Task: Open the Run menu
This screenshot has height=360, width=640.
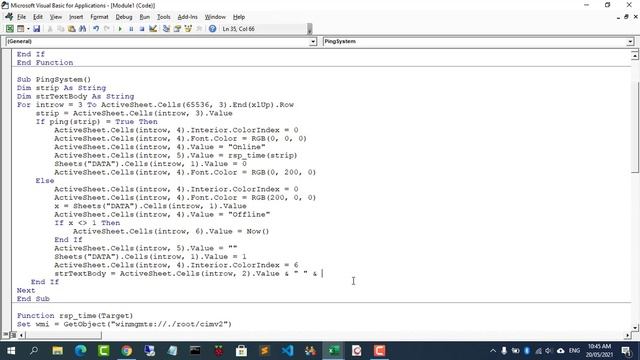Action: pos(144,17)
